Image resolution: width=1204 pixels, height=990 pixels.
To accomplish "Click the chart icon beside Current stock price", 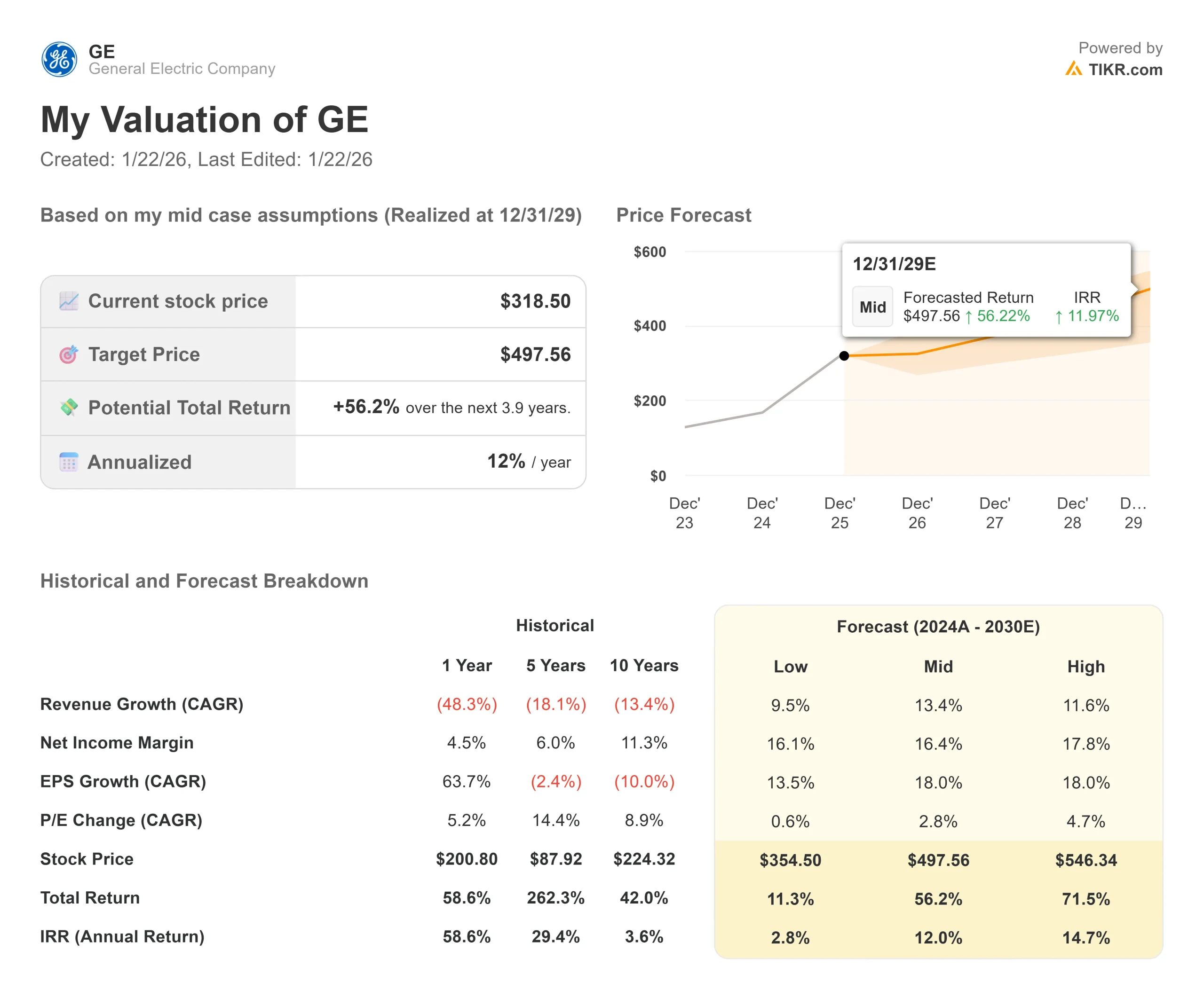I will click(x=69, y=301).
